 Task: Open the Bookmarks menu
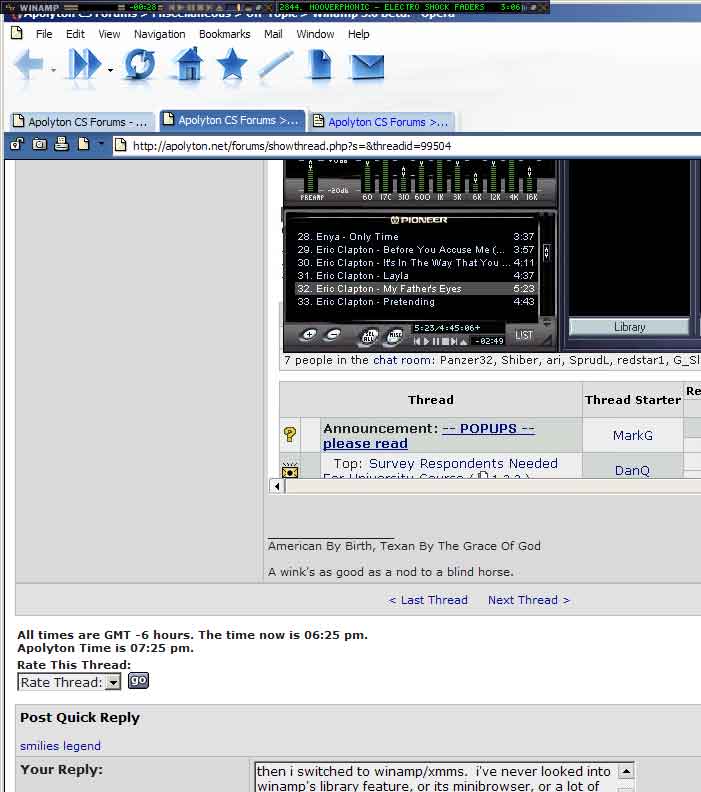click(225, 34)
